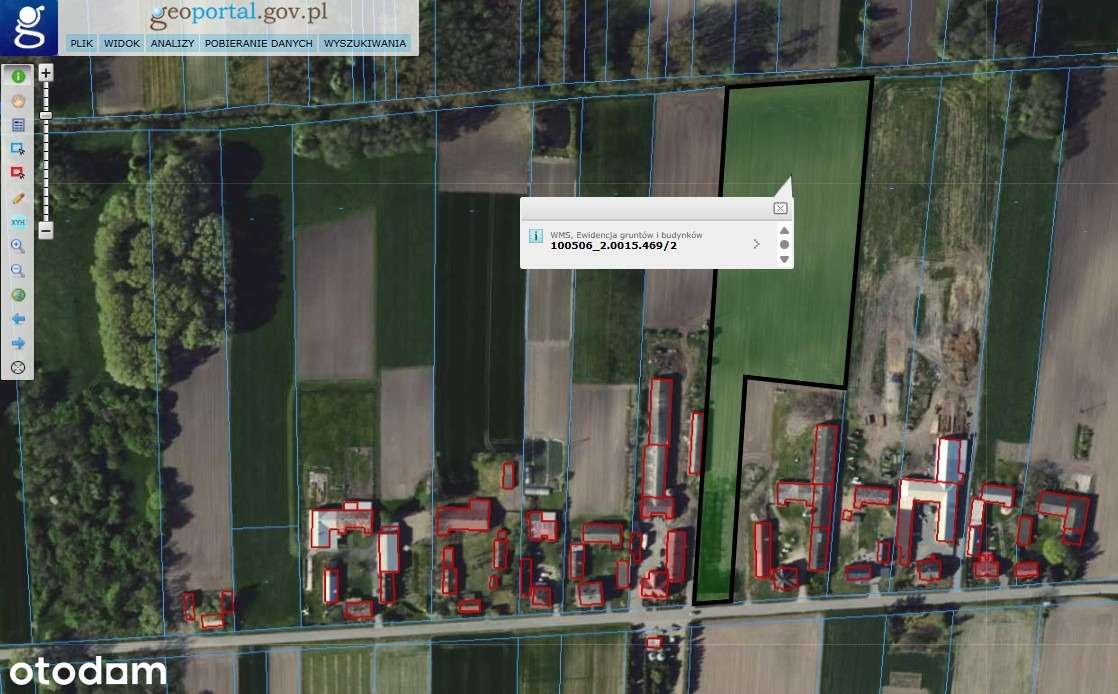Choose the pencil drawing tool

tap(18, 198)
